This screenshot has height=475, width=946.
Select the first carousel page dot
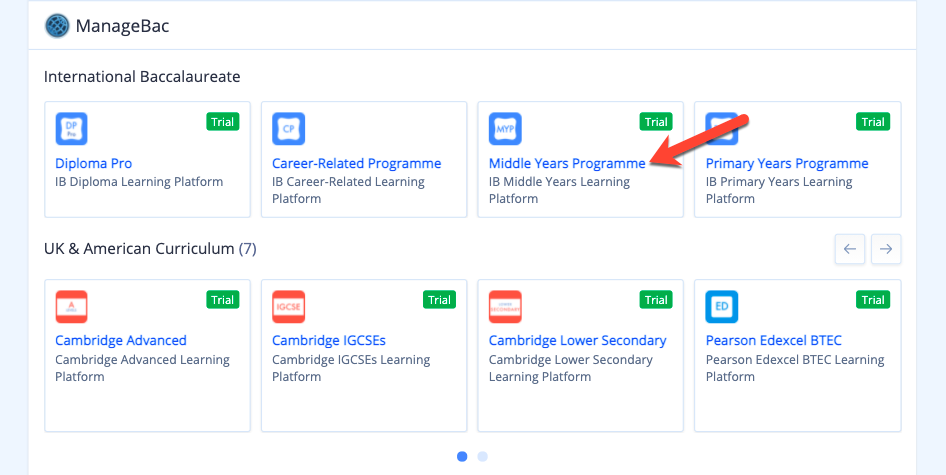[462, 456]
